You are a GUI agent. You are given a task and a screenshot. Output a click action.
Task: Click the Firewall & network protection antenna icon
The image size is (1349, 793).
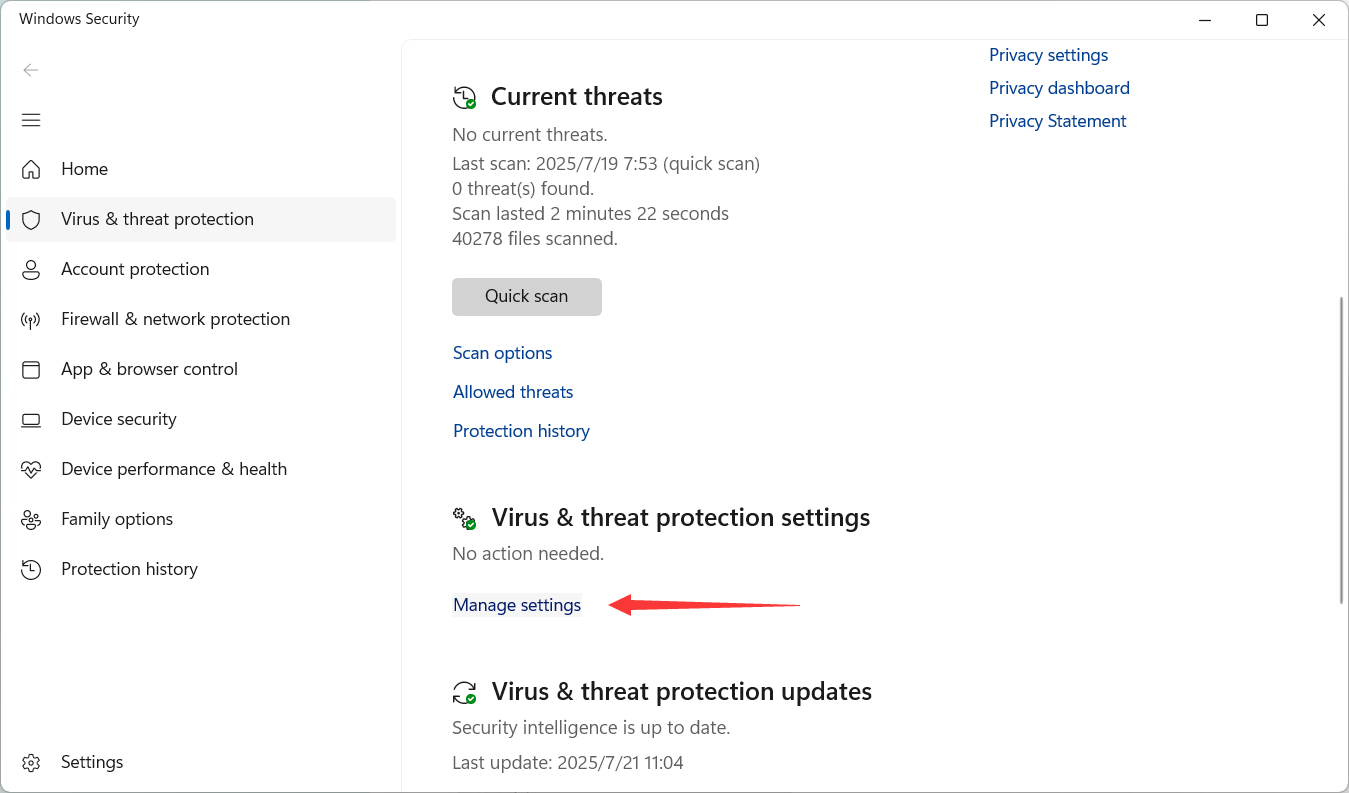coord(31,320)
